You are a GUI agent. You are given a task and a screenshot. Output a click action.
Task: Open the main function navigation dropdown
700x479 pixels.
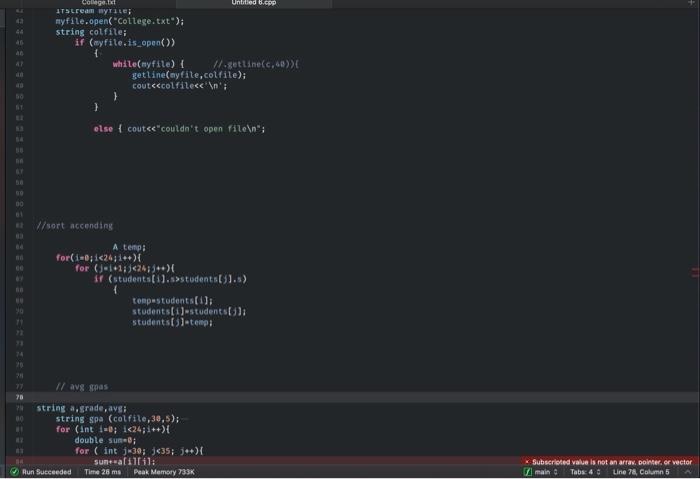(x=546, y=472)
